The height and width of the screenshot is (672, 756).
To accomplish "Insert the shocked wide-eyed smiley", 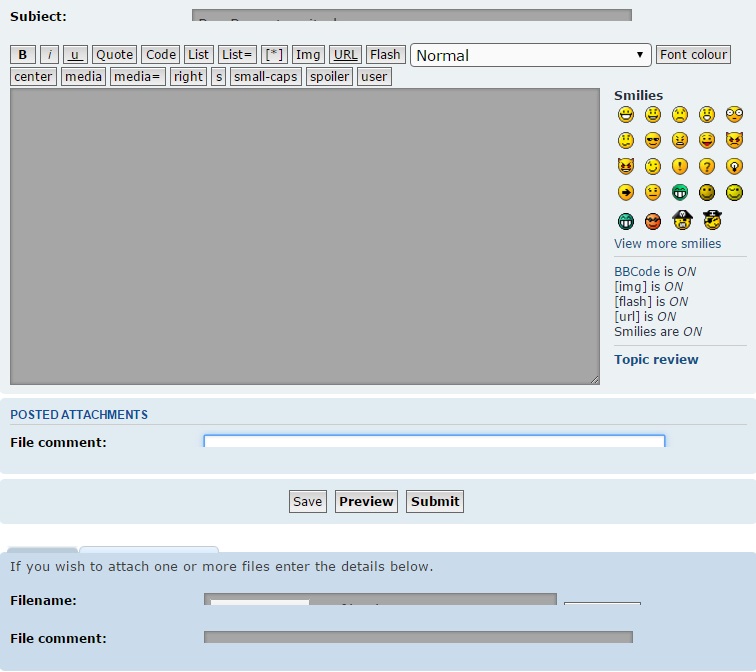I will 734,115.
